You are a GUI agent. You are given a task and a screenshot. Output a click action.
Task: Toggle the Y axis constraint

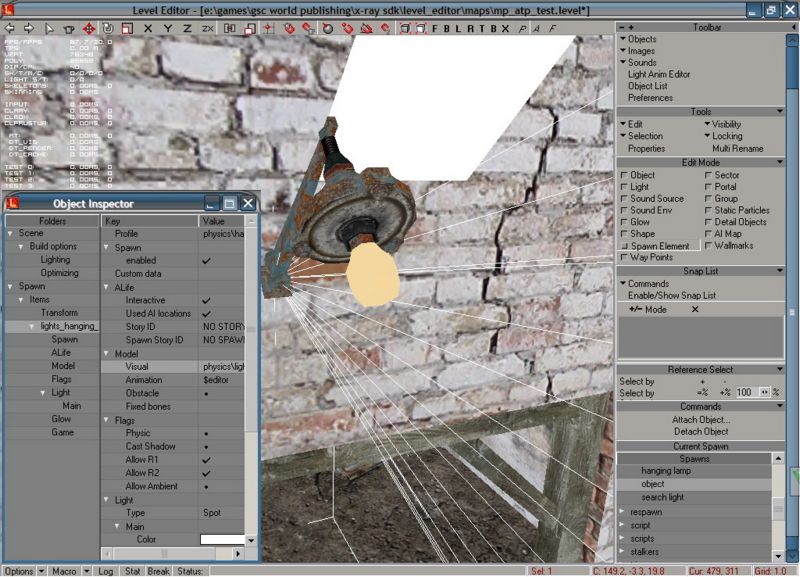coord(167,29)
